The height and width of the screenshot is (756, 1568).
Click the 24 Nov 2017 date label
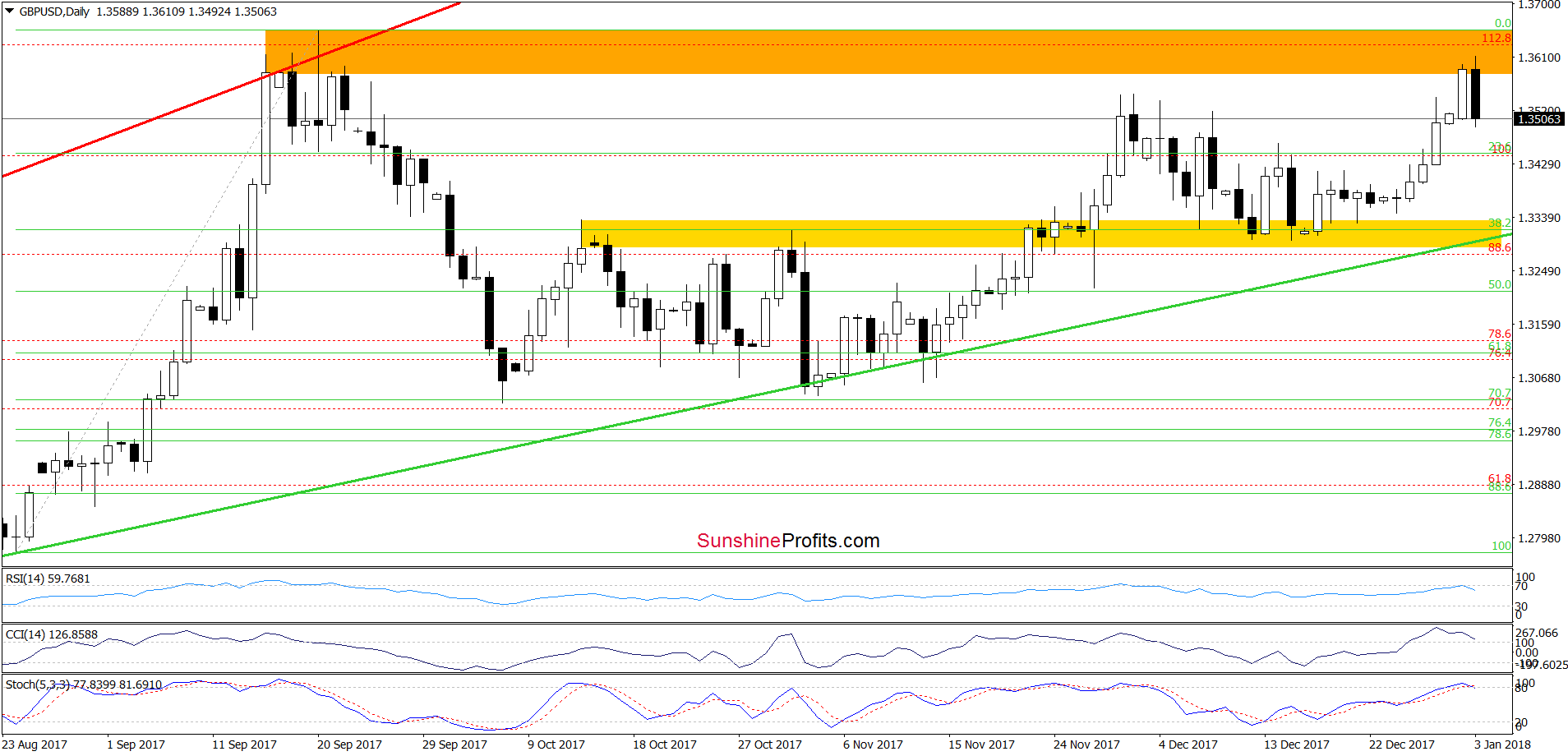click(1086, 744)
